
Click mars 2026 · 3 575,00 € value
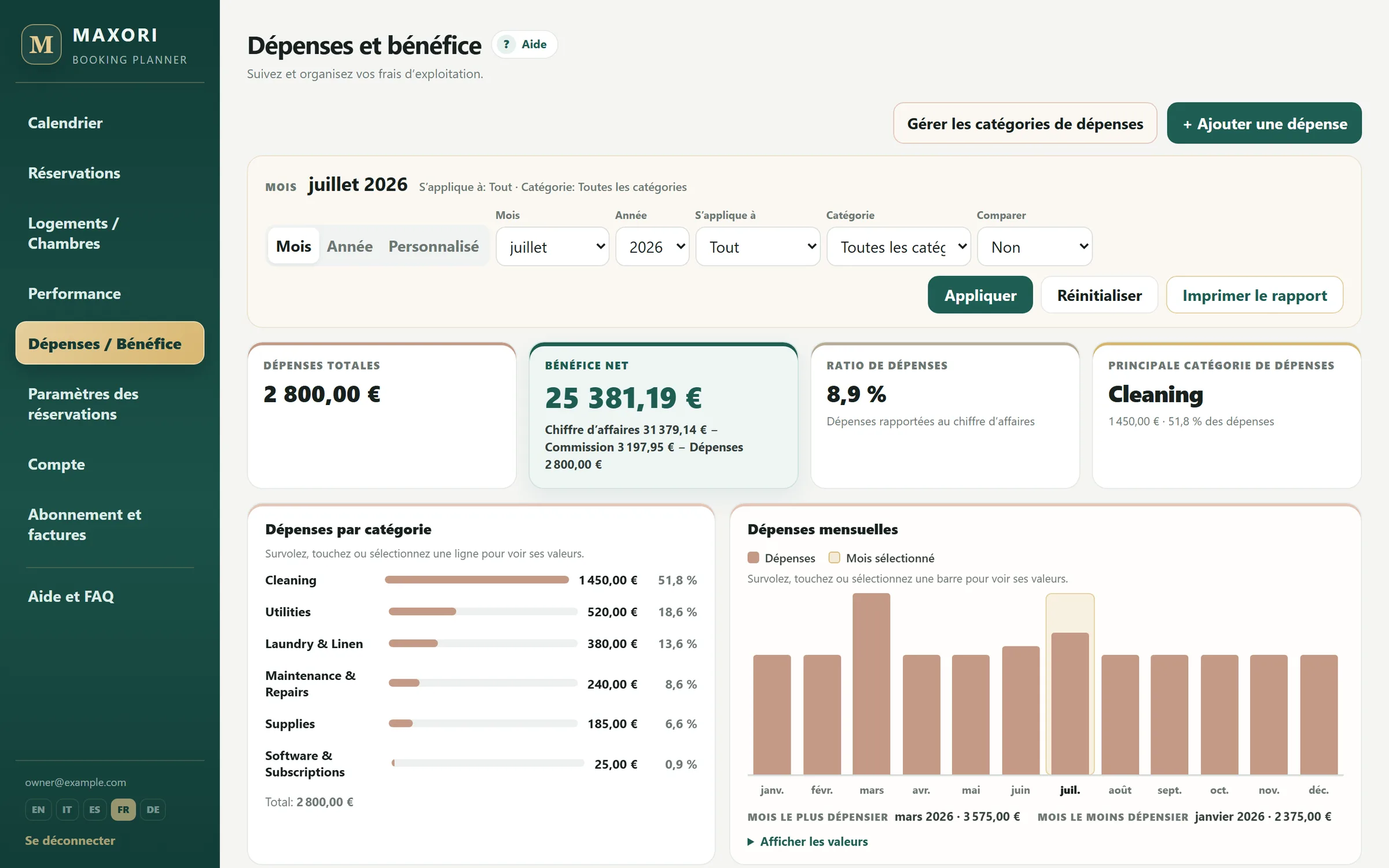pos(957,816)
